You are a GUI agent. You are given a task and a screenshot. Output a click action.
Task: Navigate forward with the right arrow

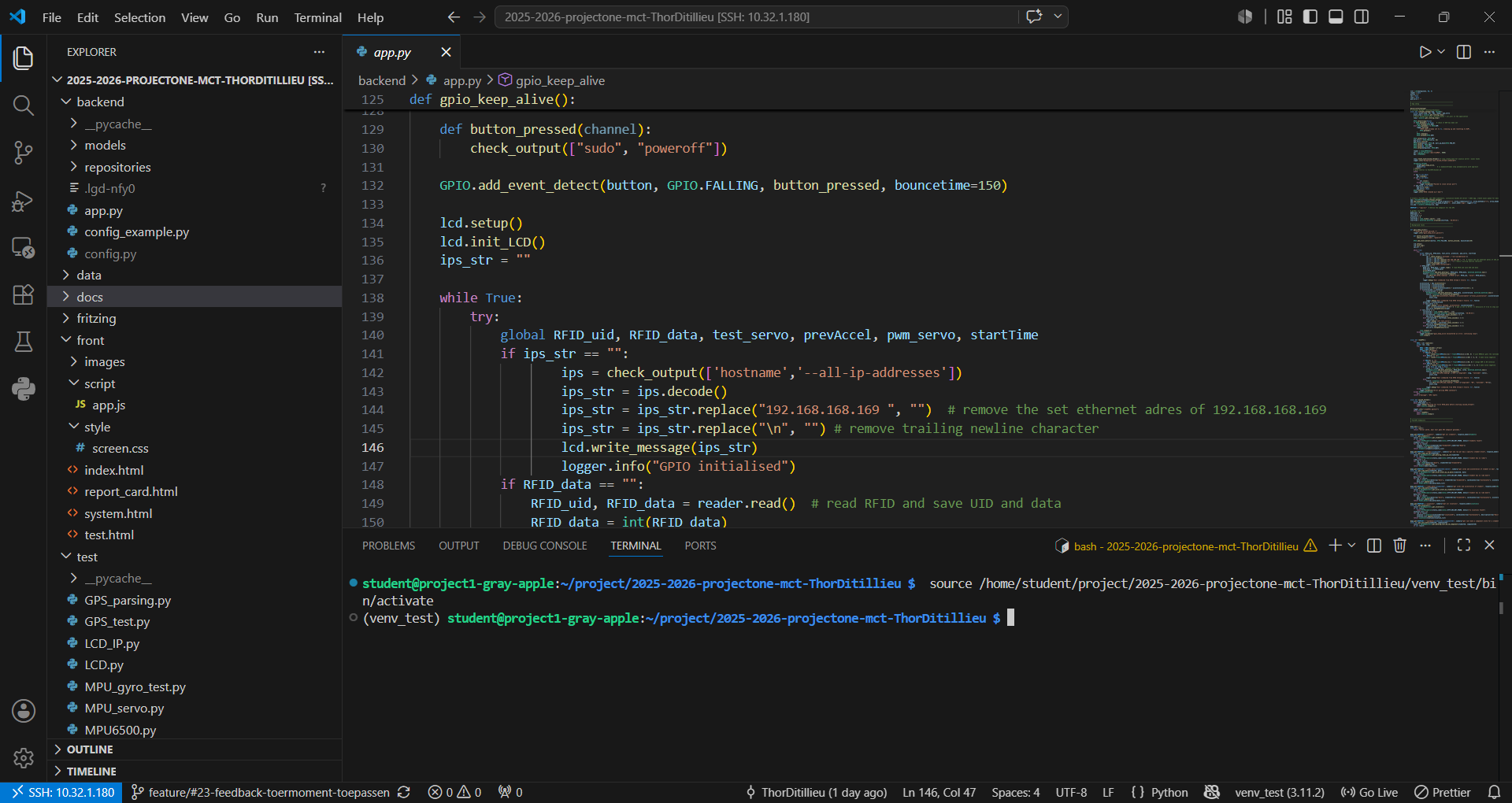(x=479, y=17)
